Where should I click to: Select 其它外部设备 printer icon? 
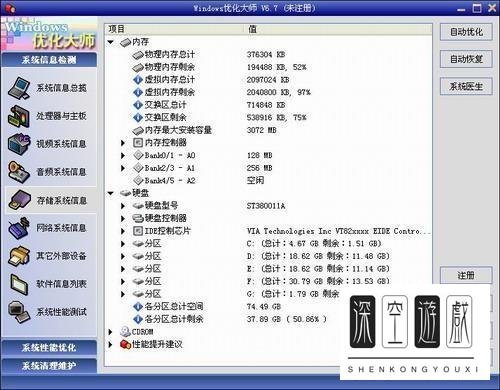(x=19, y=256)
